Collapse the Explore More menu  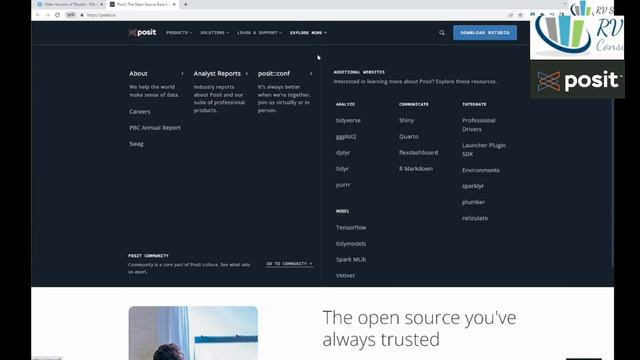tap(309, 33)
